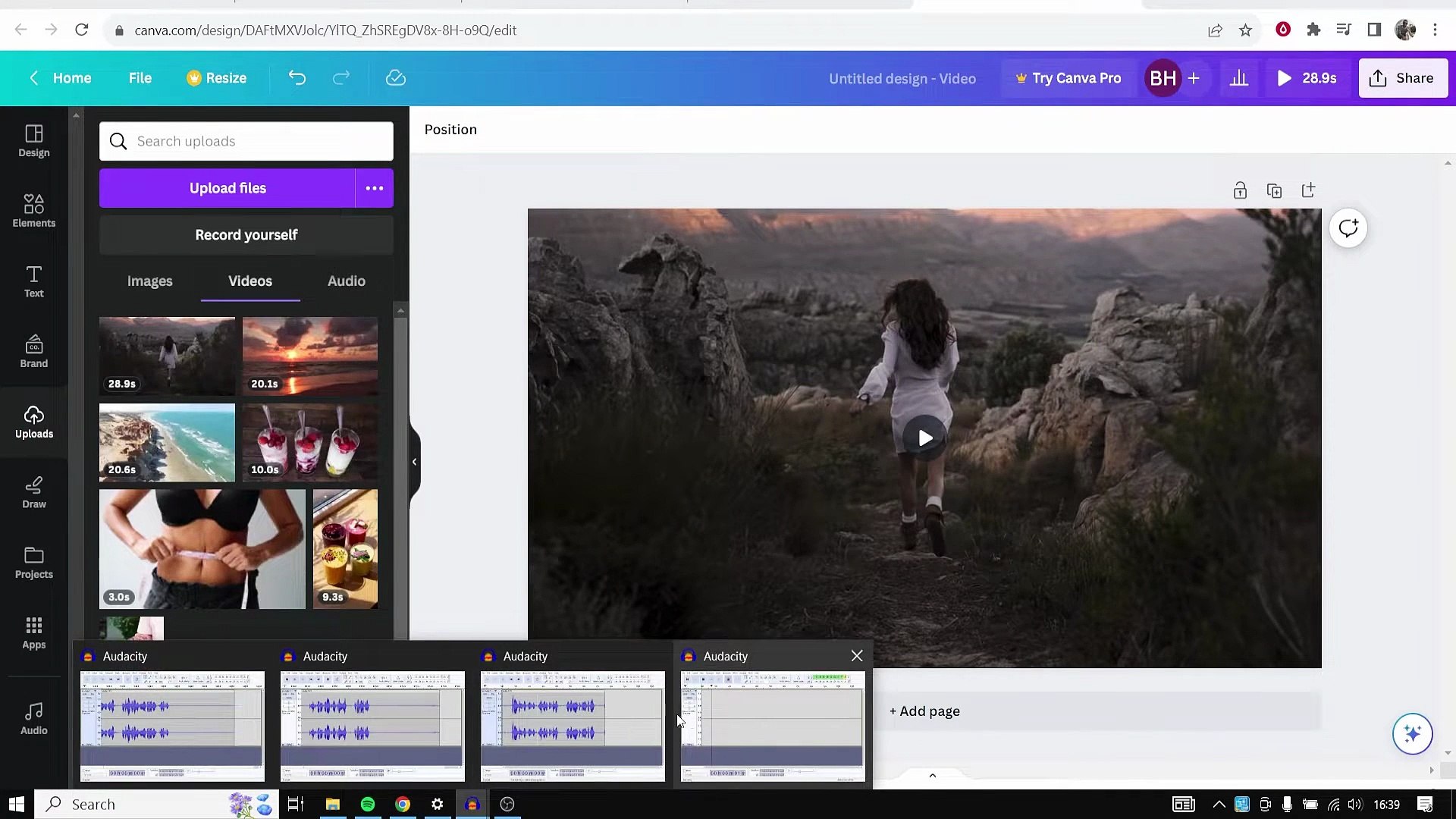1456x819 pixels.
Task: Switch to the Audio tab in uploads
Action: 346,281
